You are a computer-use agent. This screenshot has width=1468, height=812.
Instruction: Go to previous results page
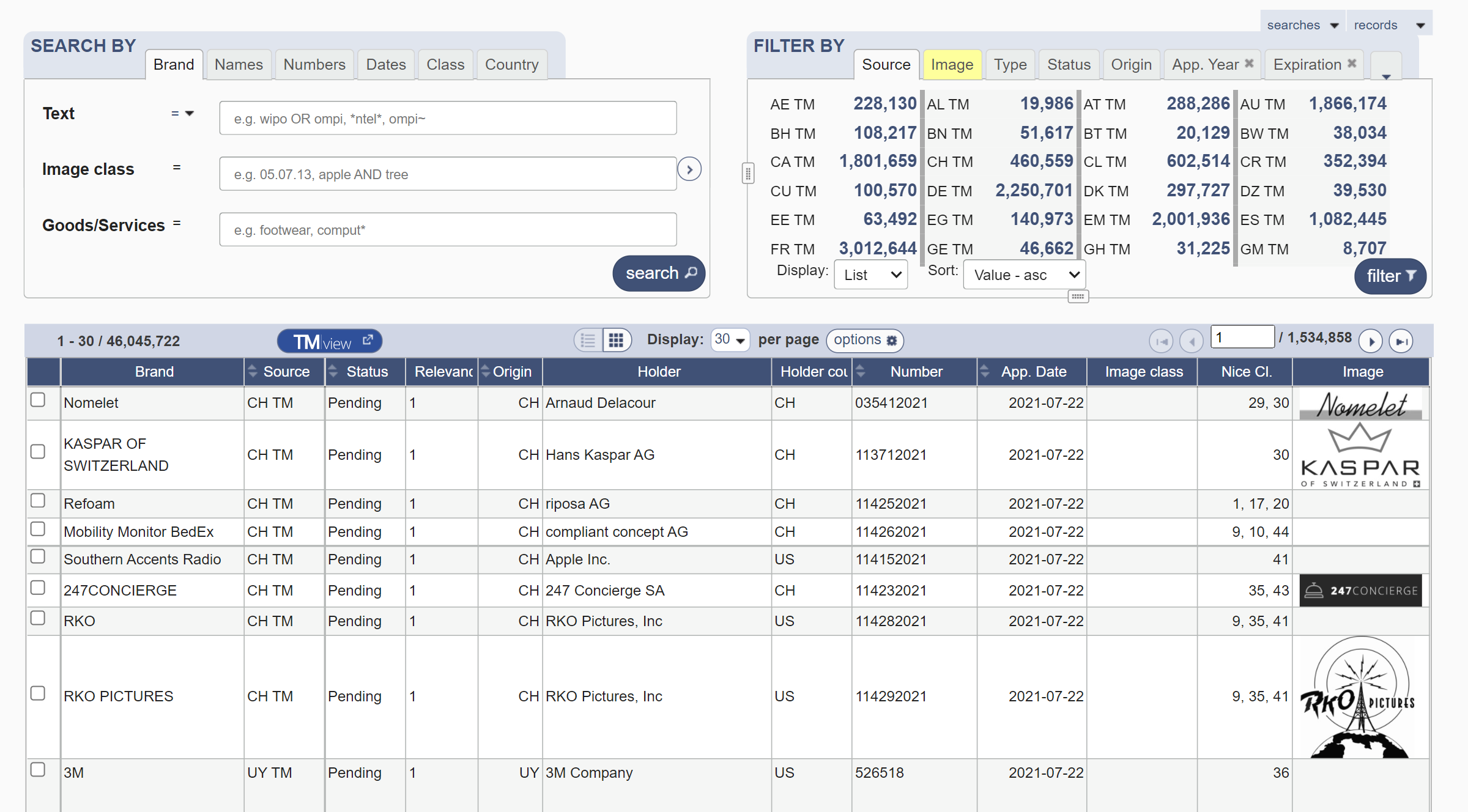pos(1191,341)
